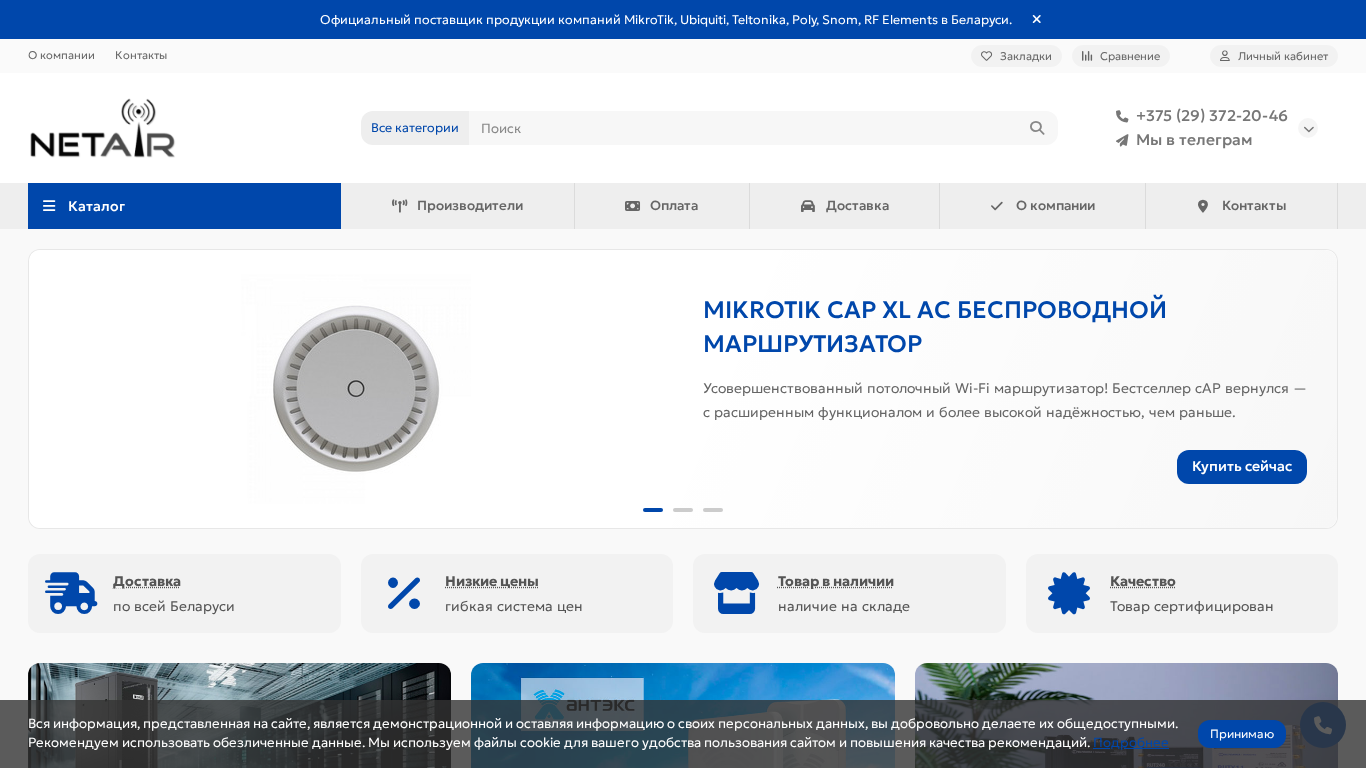Open the Подробнее cookie details link
The image size is (1366, 768).
tap(1130, 742)
